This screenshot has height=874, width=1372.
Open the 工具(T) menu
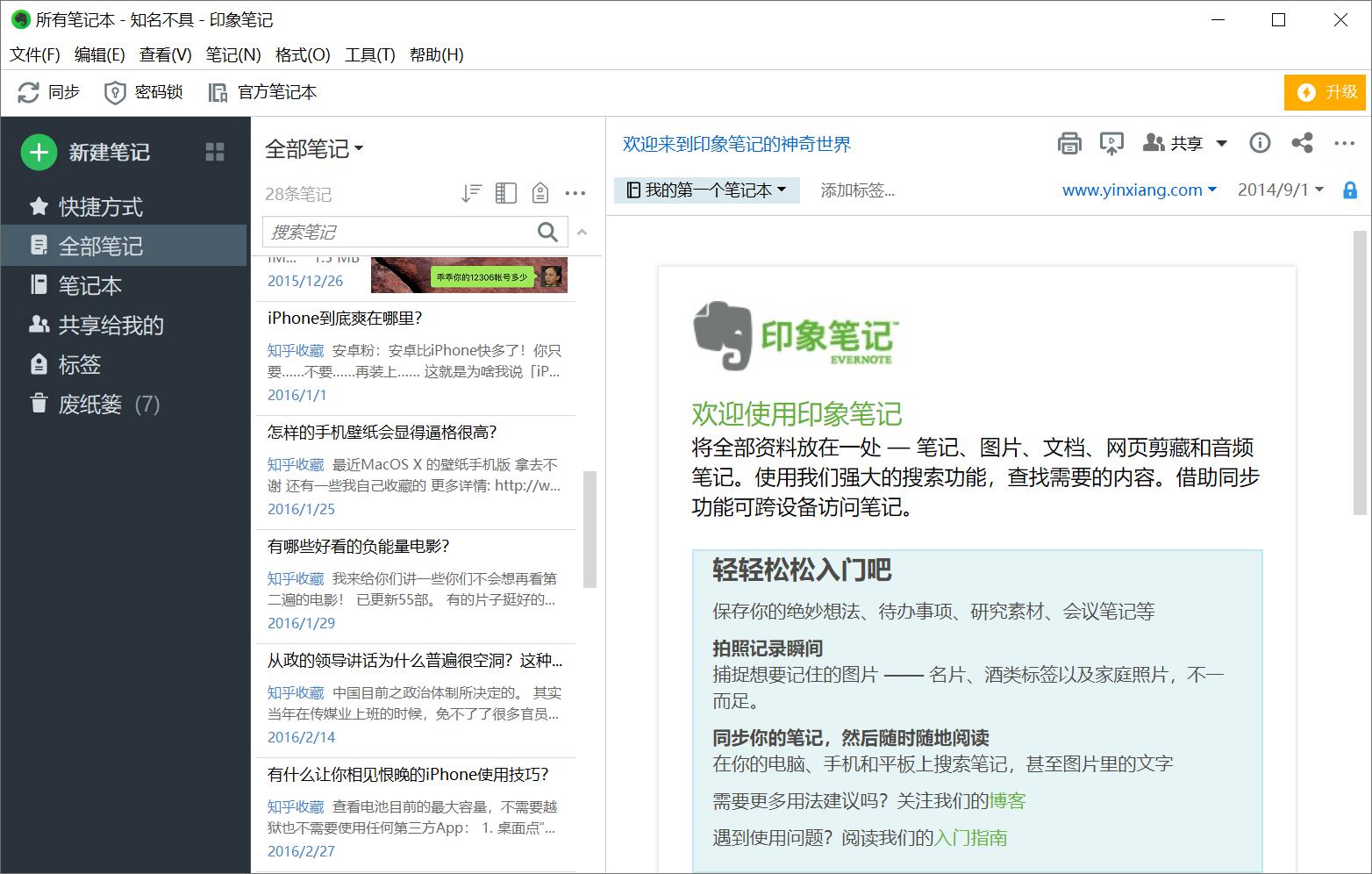click(x=369, y=54)
